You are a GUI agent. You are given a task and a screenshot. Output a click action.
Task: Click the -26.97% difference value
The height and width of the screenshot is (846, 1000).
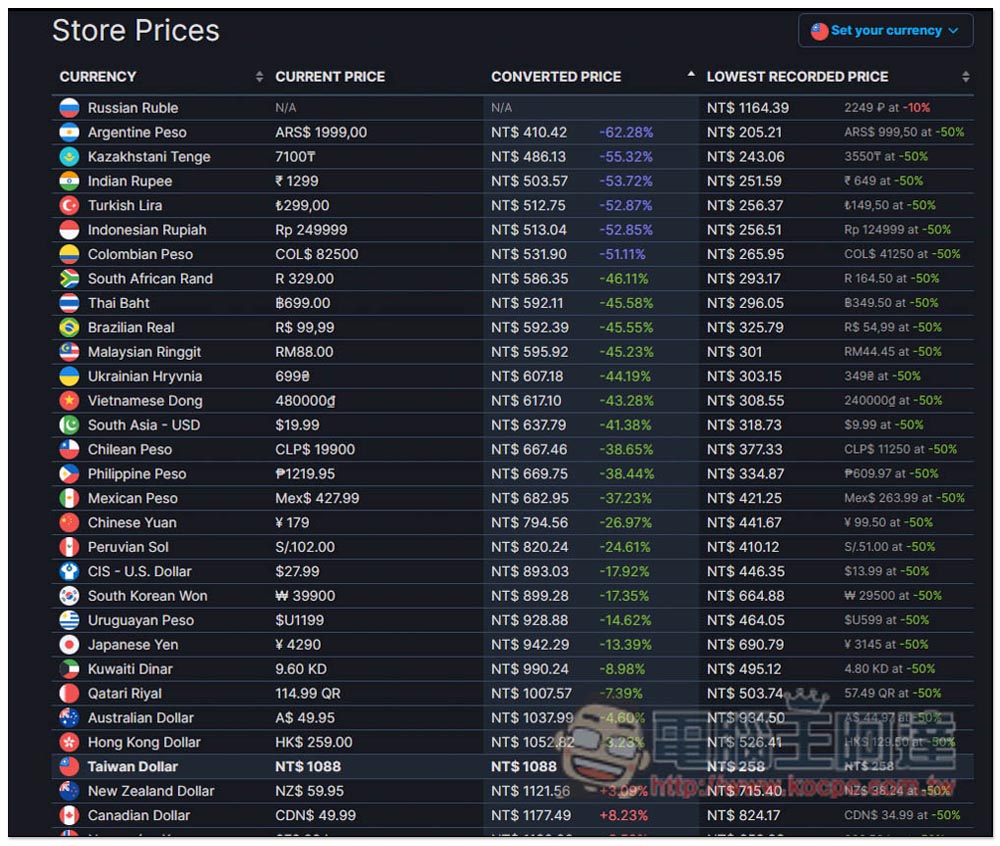pyautogui.click(x=625, y=522)
